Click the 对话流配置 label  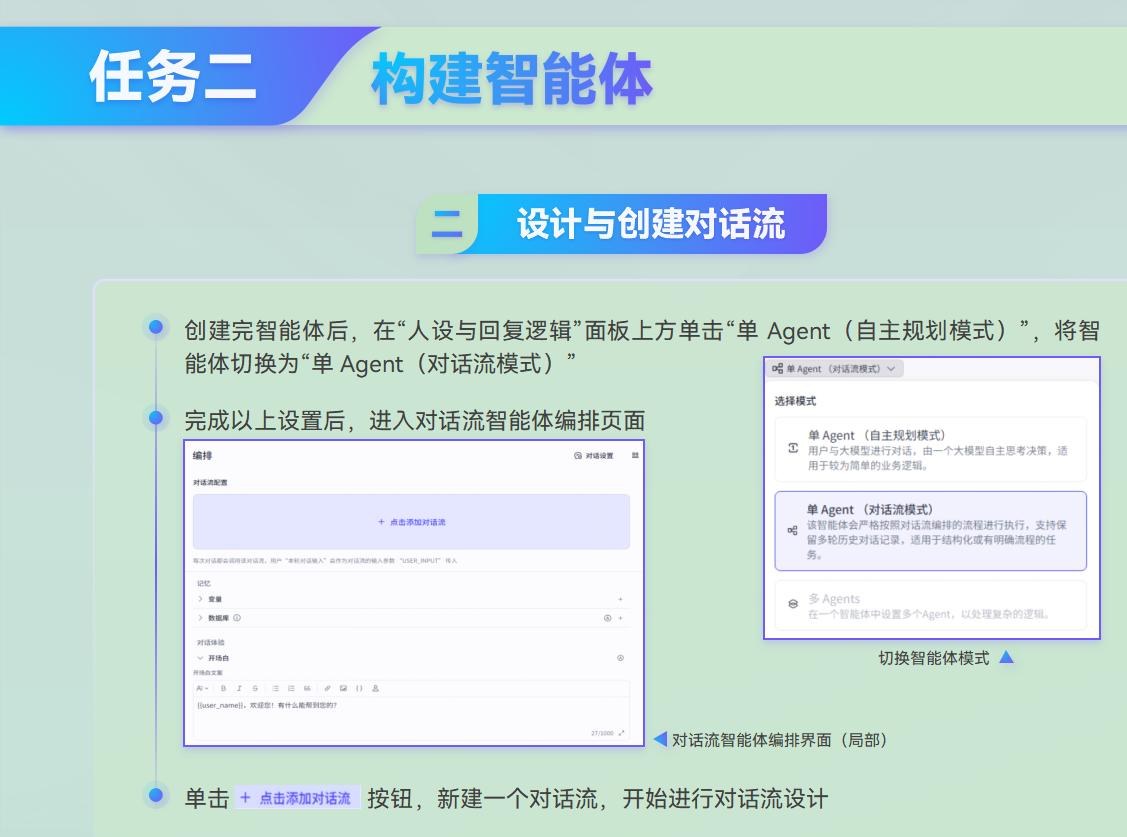210,482
